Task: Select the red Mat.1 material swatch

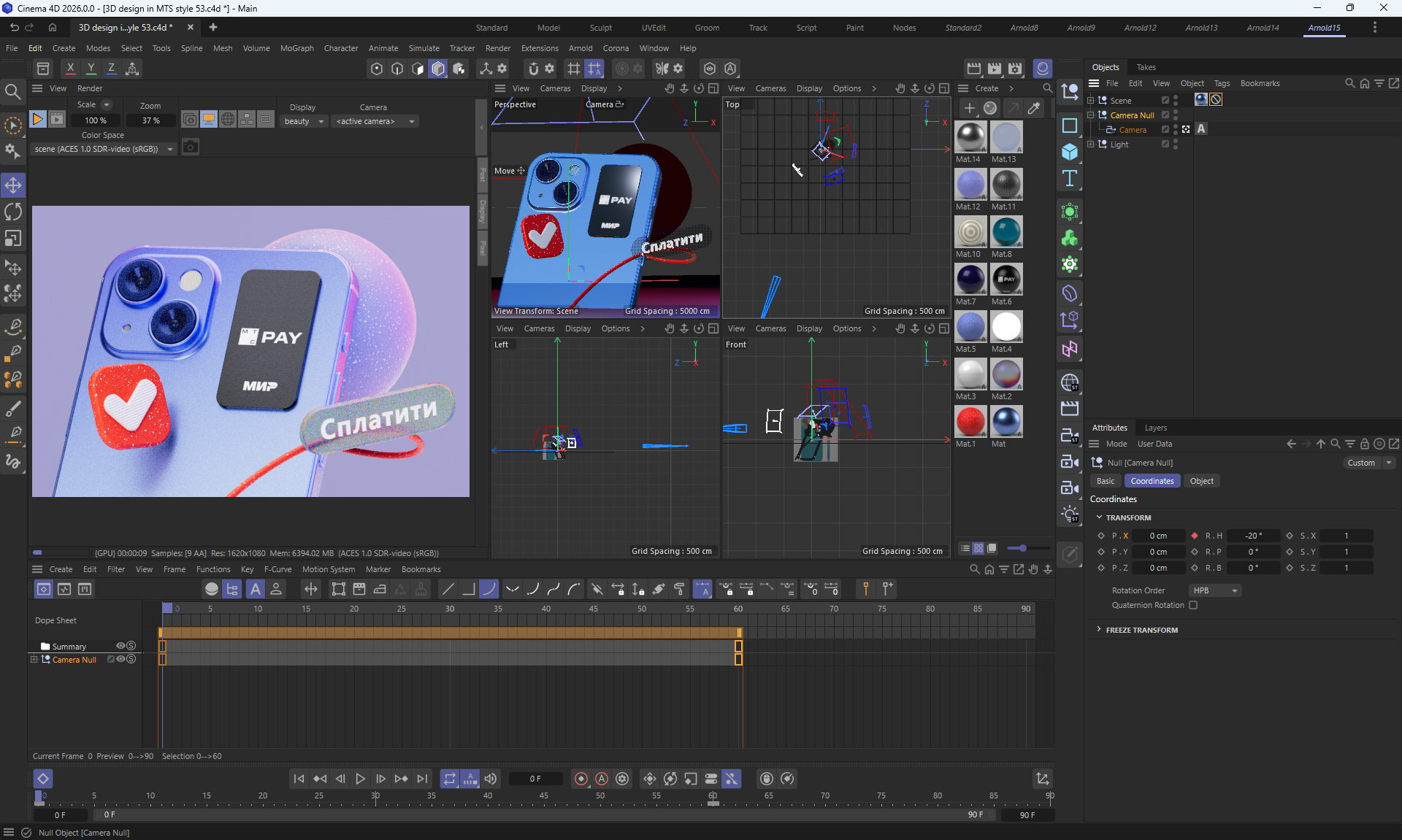Action: tap(970, 422)
